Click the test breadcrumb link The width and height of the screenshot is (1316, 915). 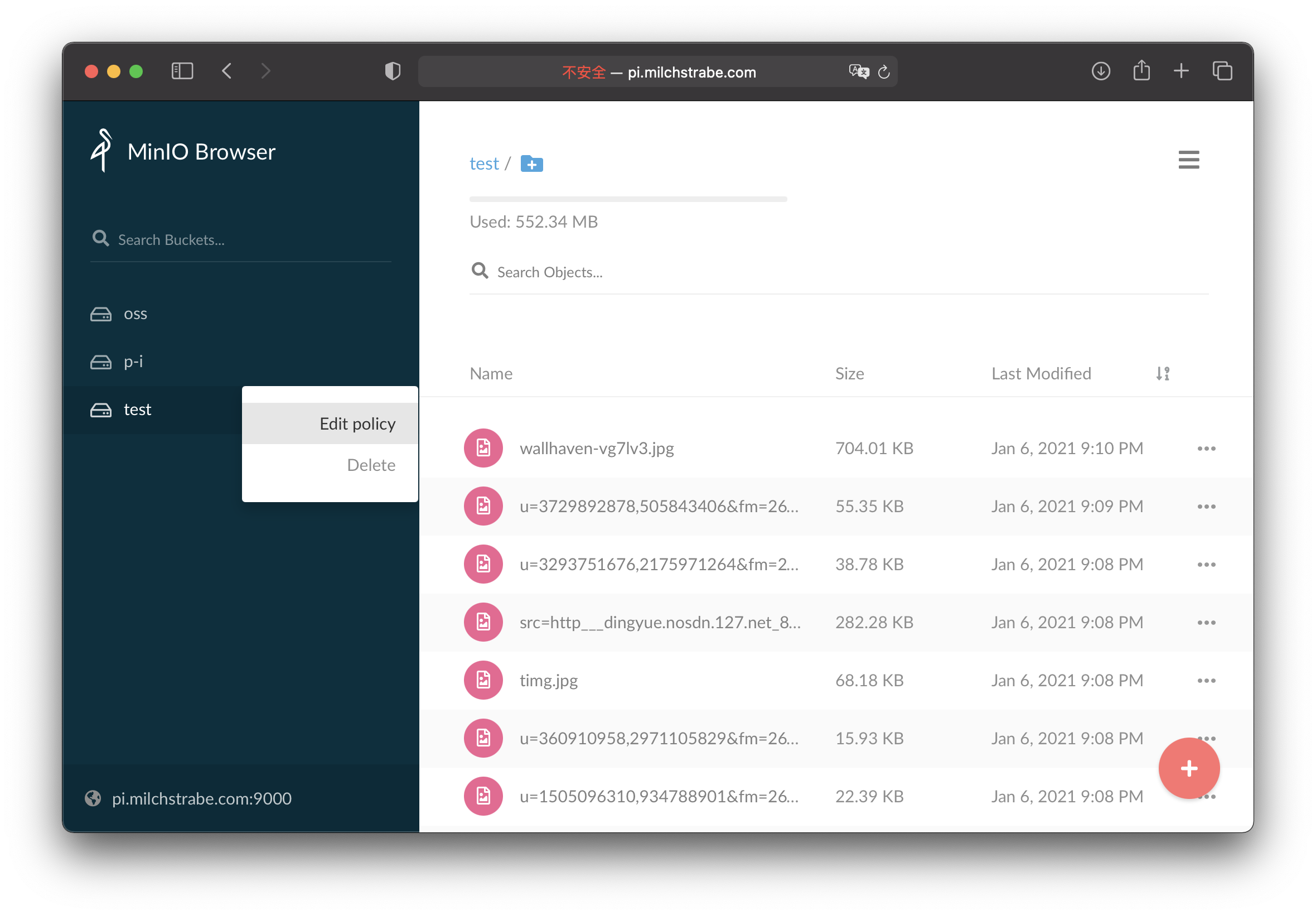coord(484,164)
